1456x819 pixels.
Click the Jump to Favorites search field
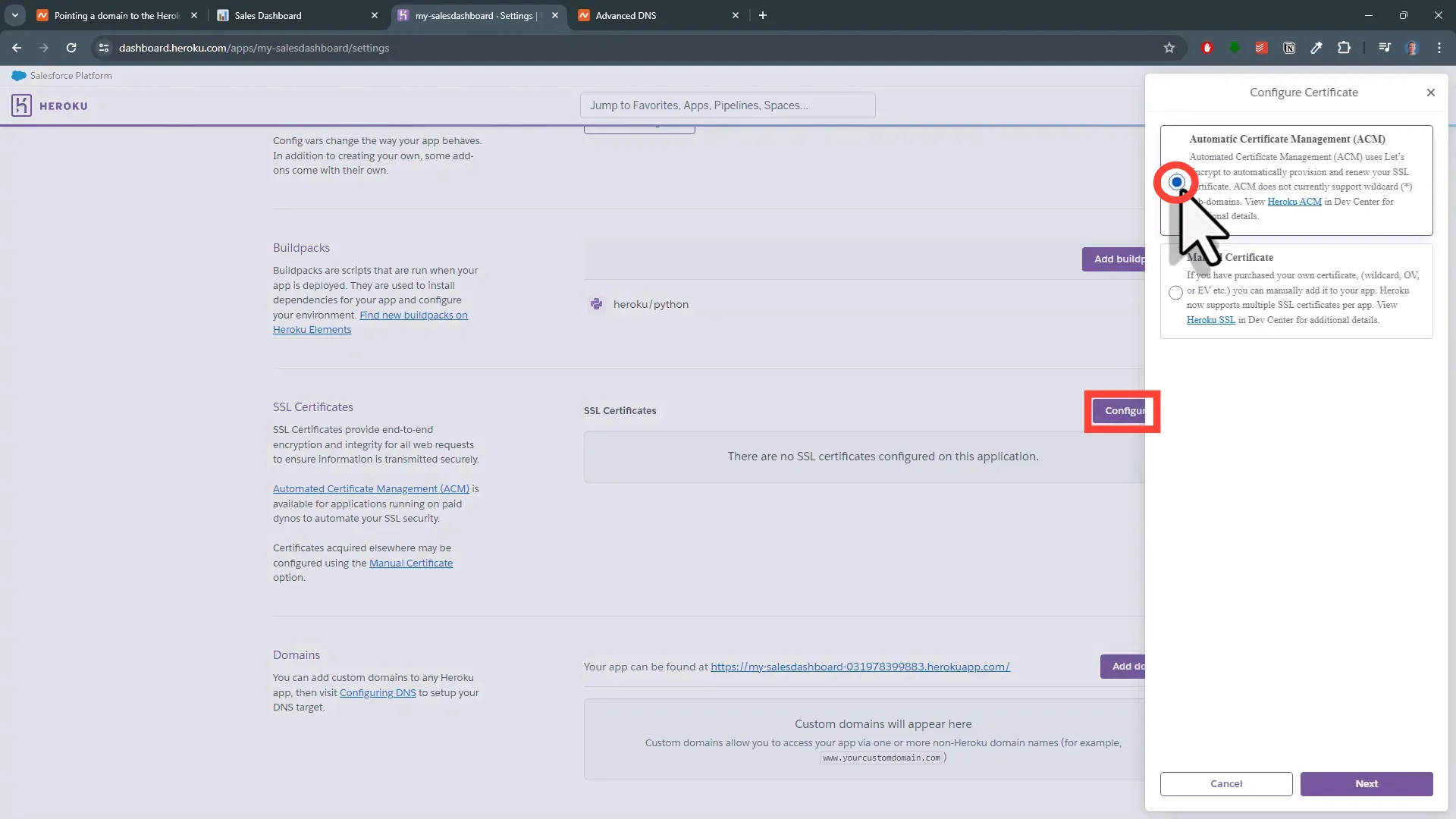click(x=728, y=105)
